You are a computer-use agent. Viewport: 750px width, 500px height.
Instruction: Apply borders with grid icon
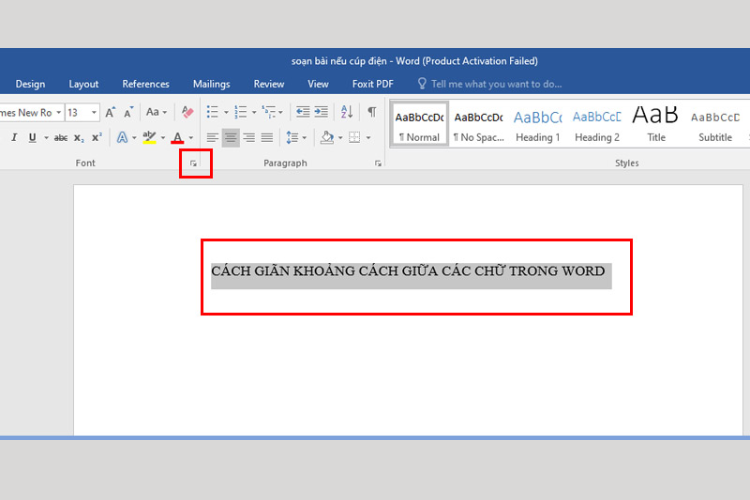(354, 138)
